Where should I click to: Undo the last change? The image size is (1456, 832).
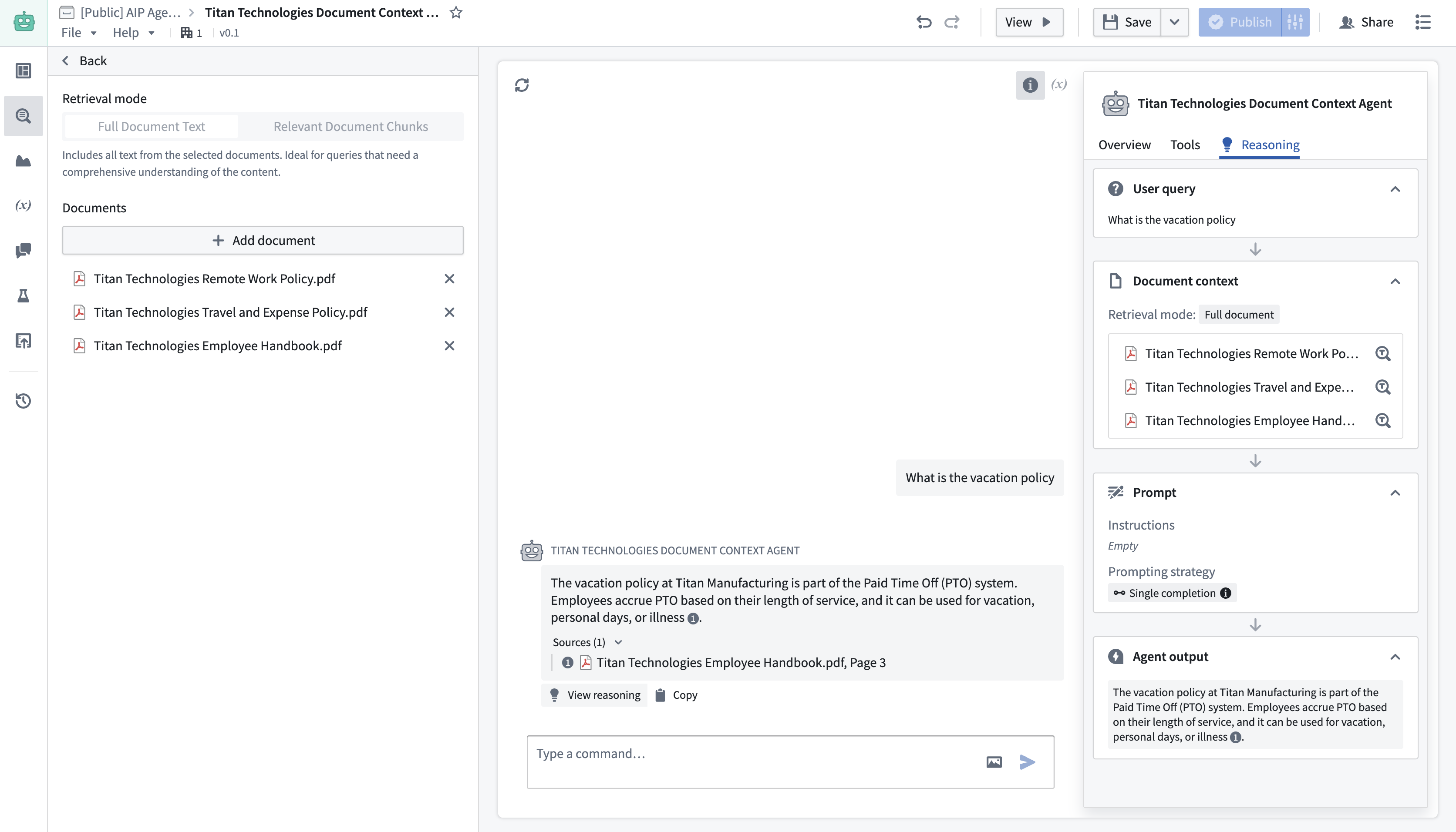pyautogui.click(x=924, y=22)
